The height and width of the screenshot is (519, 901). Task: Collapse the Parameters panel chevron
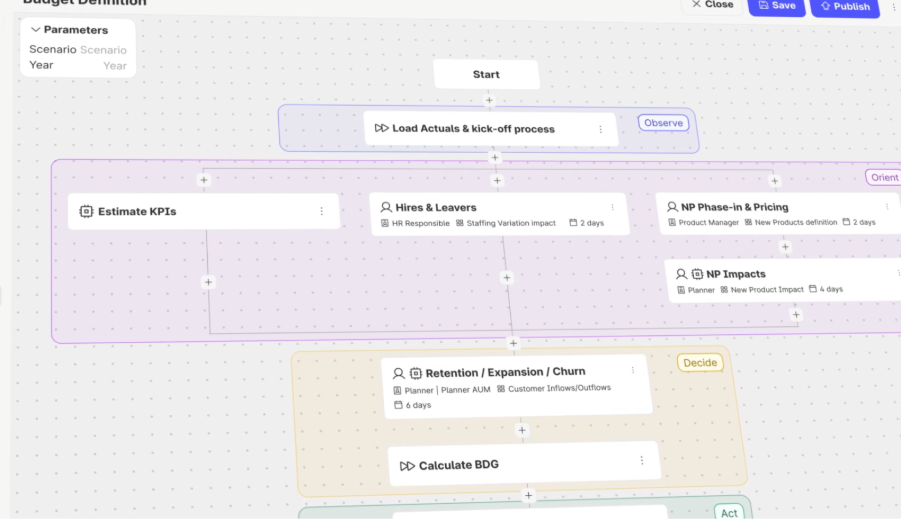pyautogui.click(x=36, y=29)
